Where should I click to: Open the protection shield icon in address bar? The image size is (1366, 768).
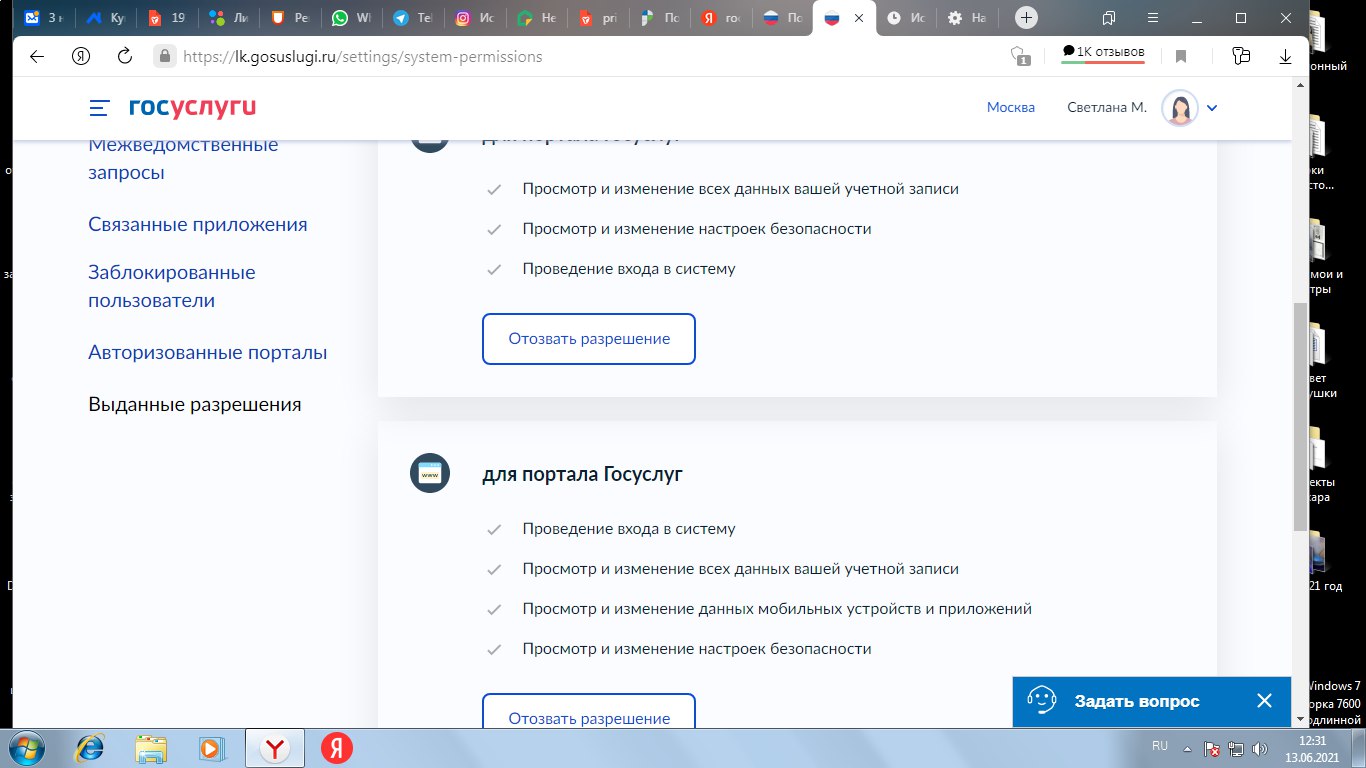tap(1020, 57)
